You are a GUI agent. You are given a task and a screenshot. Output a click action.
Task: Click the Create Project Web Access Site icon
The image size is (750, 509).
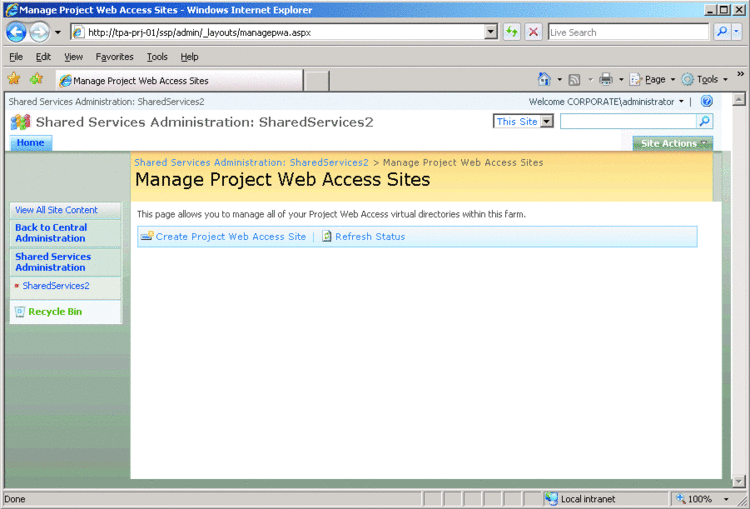pos(147,236)
